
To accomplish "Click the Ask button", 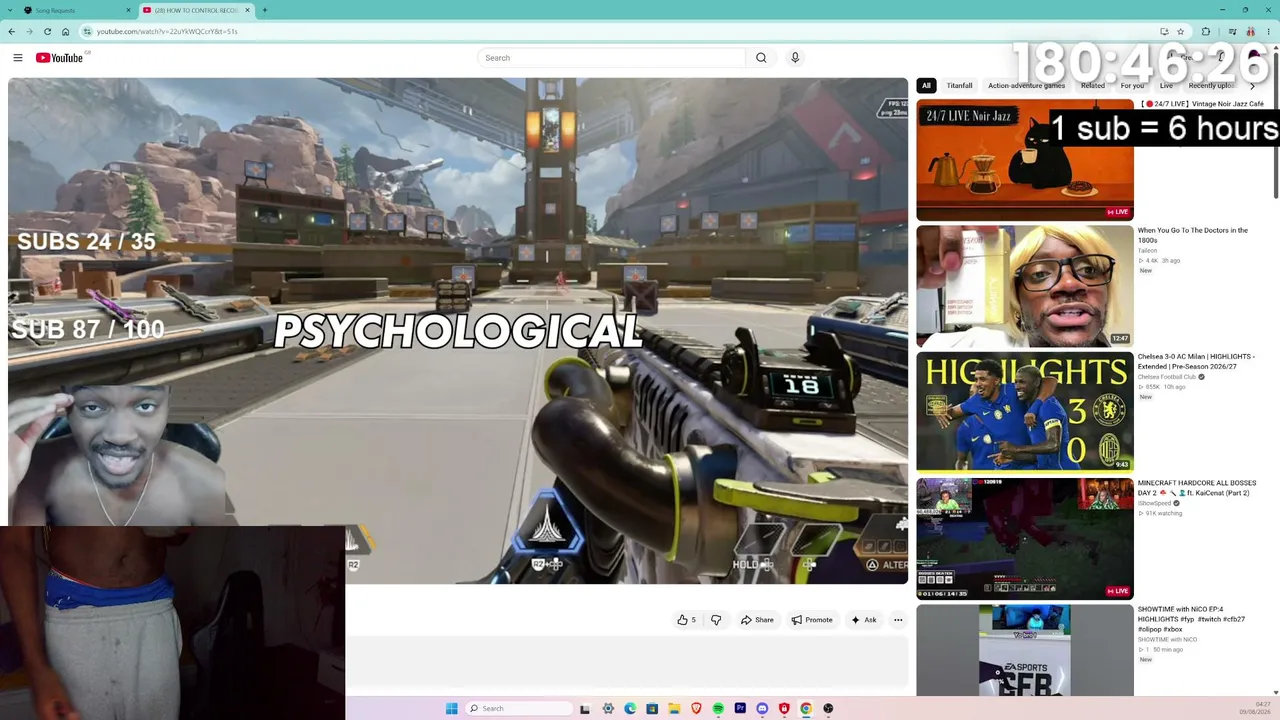I will [864, 620].
